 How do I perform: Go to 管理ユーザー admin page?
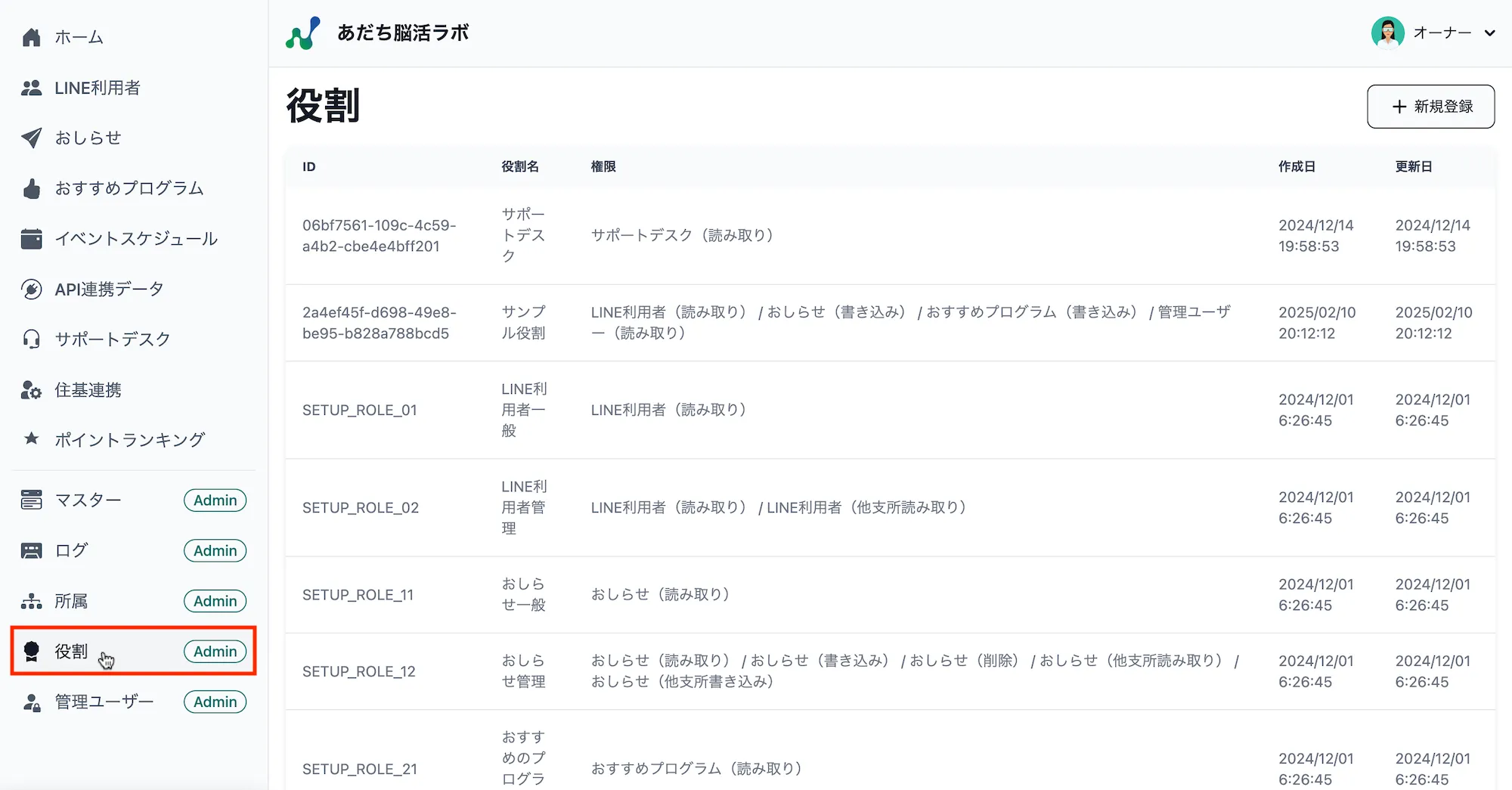(104, 702)
